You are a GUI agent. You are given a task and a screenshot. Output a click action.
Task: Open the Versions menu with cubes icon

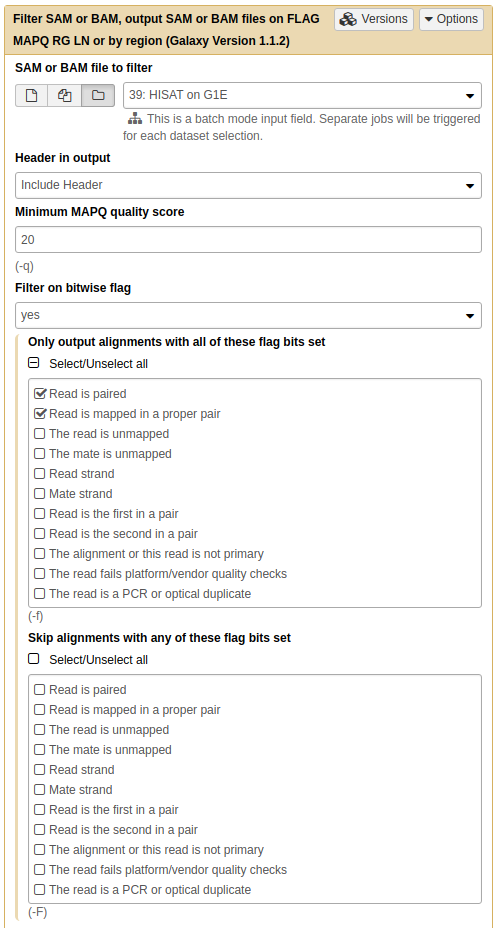374,19
